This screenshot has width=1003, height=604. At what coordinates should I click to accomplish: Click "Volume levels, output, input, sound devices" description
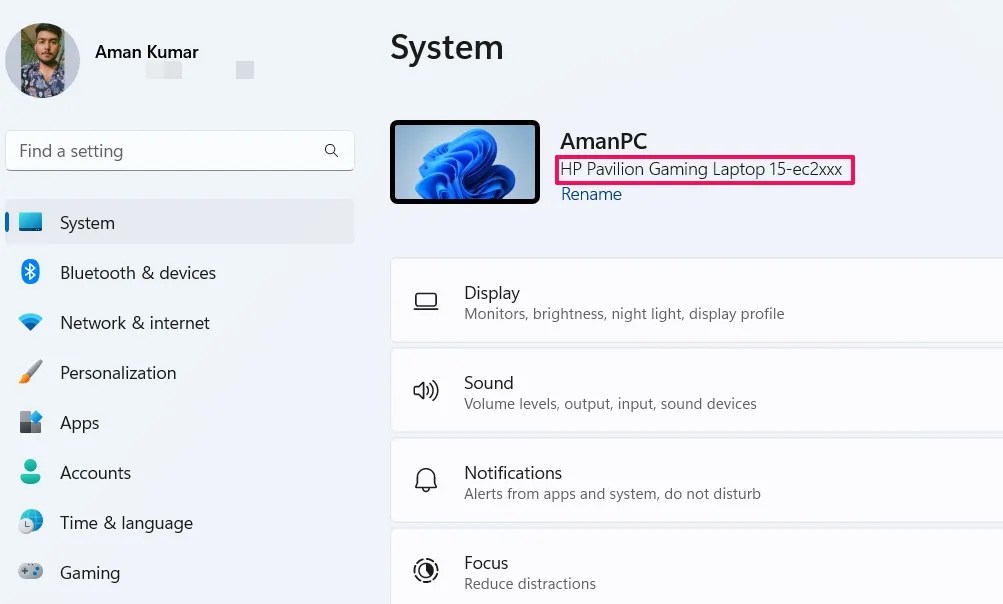pos(610,404)
